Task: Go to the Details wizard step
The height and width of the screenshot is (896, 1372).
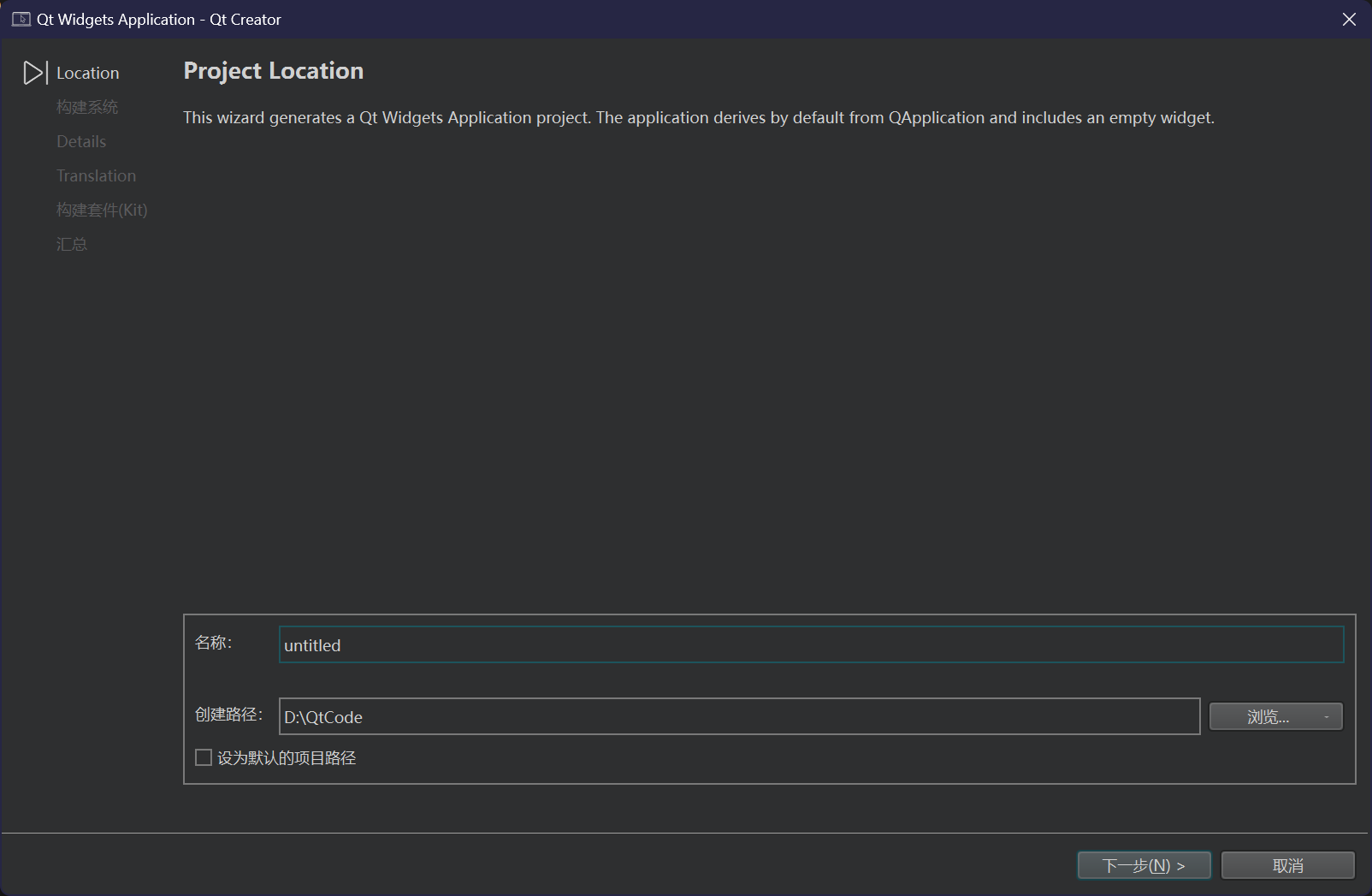Action: 81,141
